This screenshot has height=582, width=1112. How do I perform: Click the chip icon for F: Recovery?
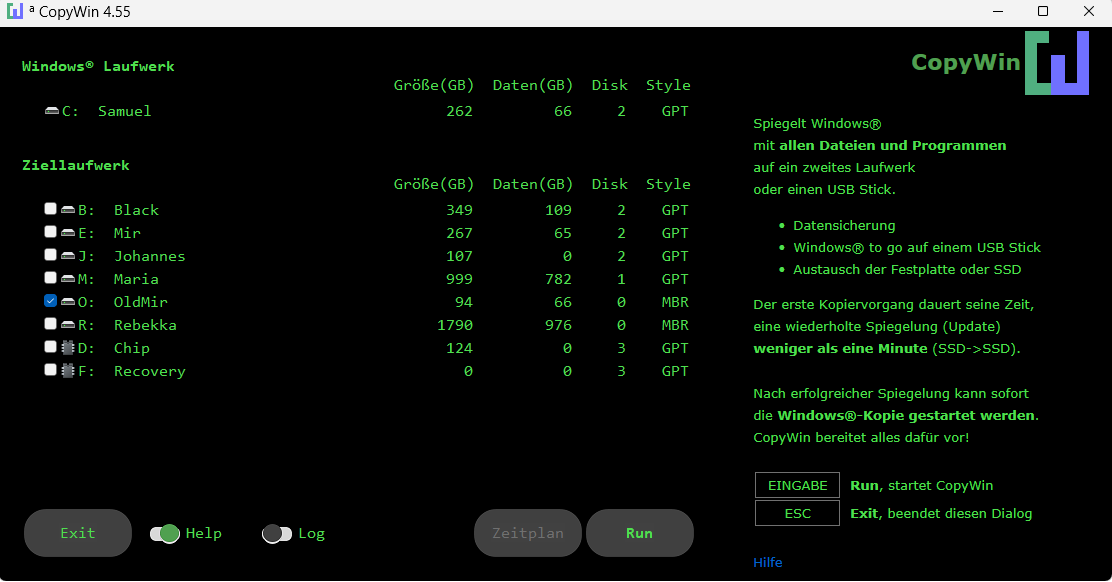coord(68,371)
